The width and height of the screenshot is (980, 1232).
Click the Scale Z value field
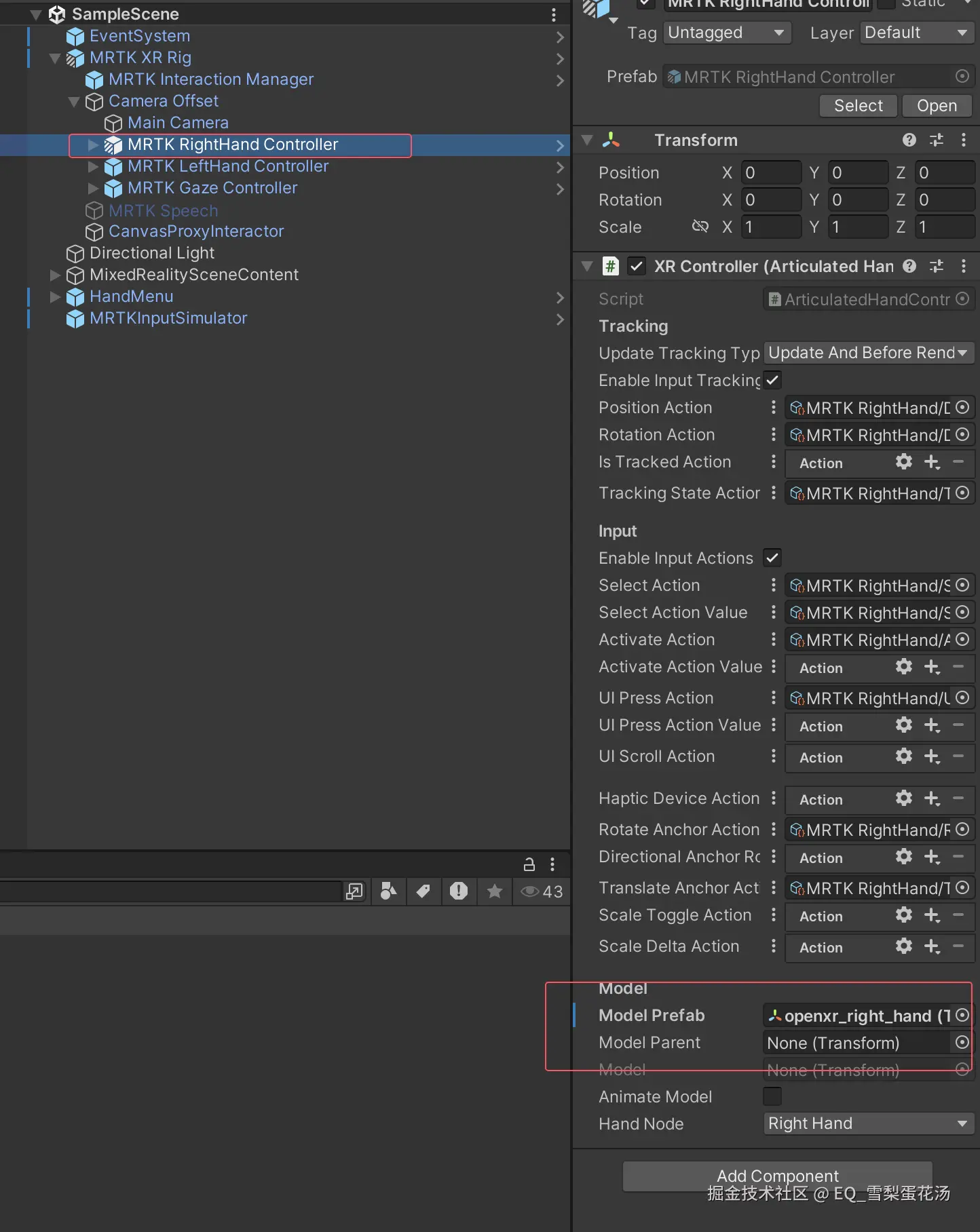point(945,227)
